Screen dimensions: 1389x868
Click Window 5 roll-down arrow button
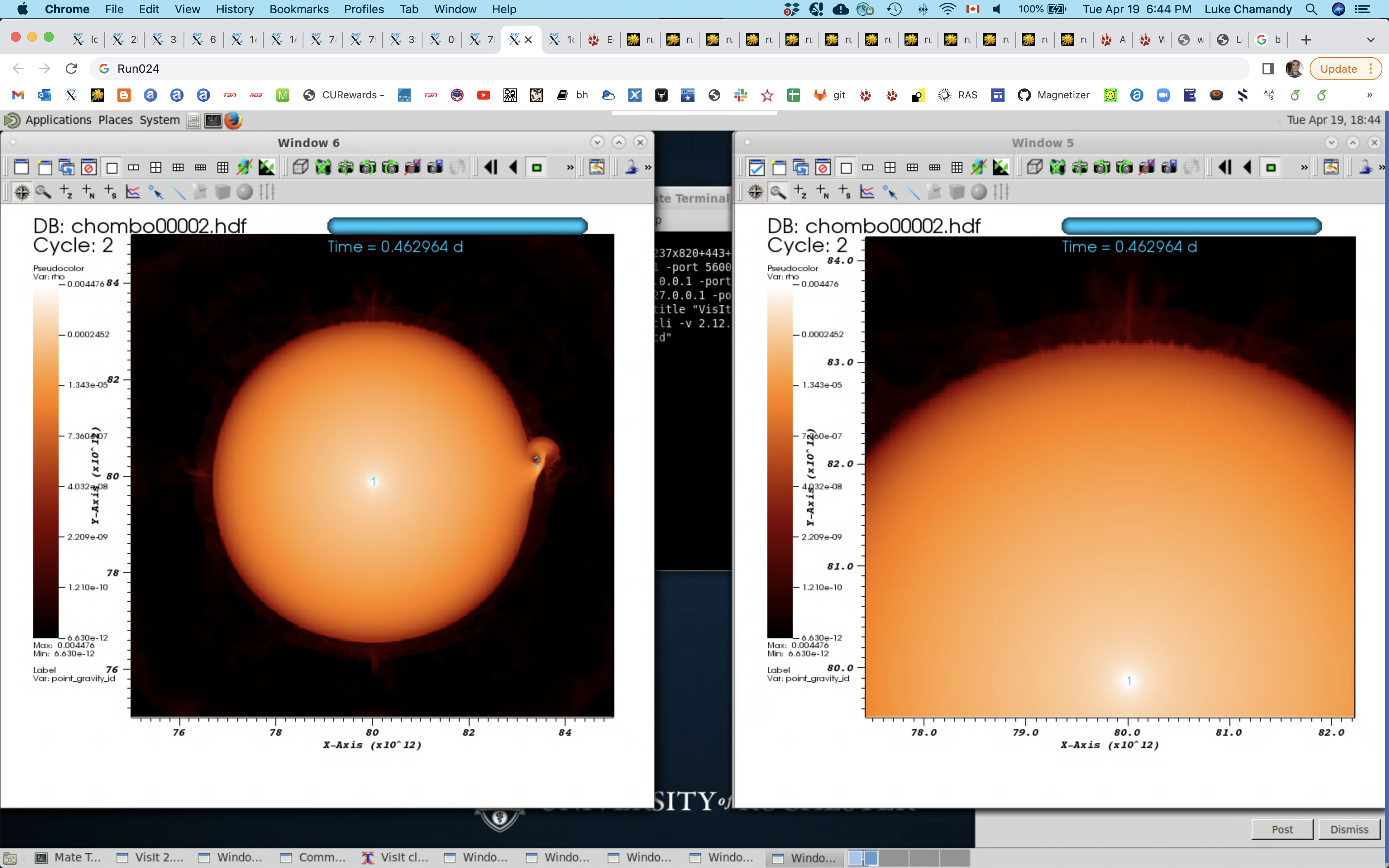coord(1331,142)
